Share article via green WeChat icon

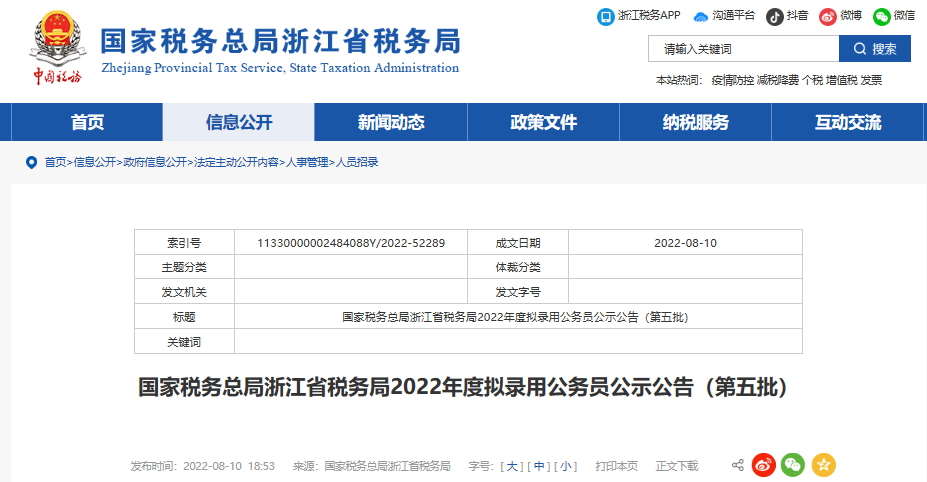pos(793,465)
